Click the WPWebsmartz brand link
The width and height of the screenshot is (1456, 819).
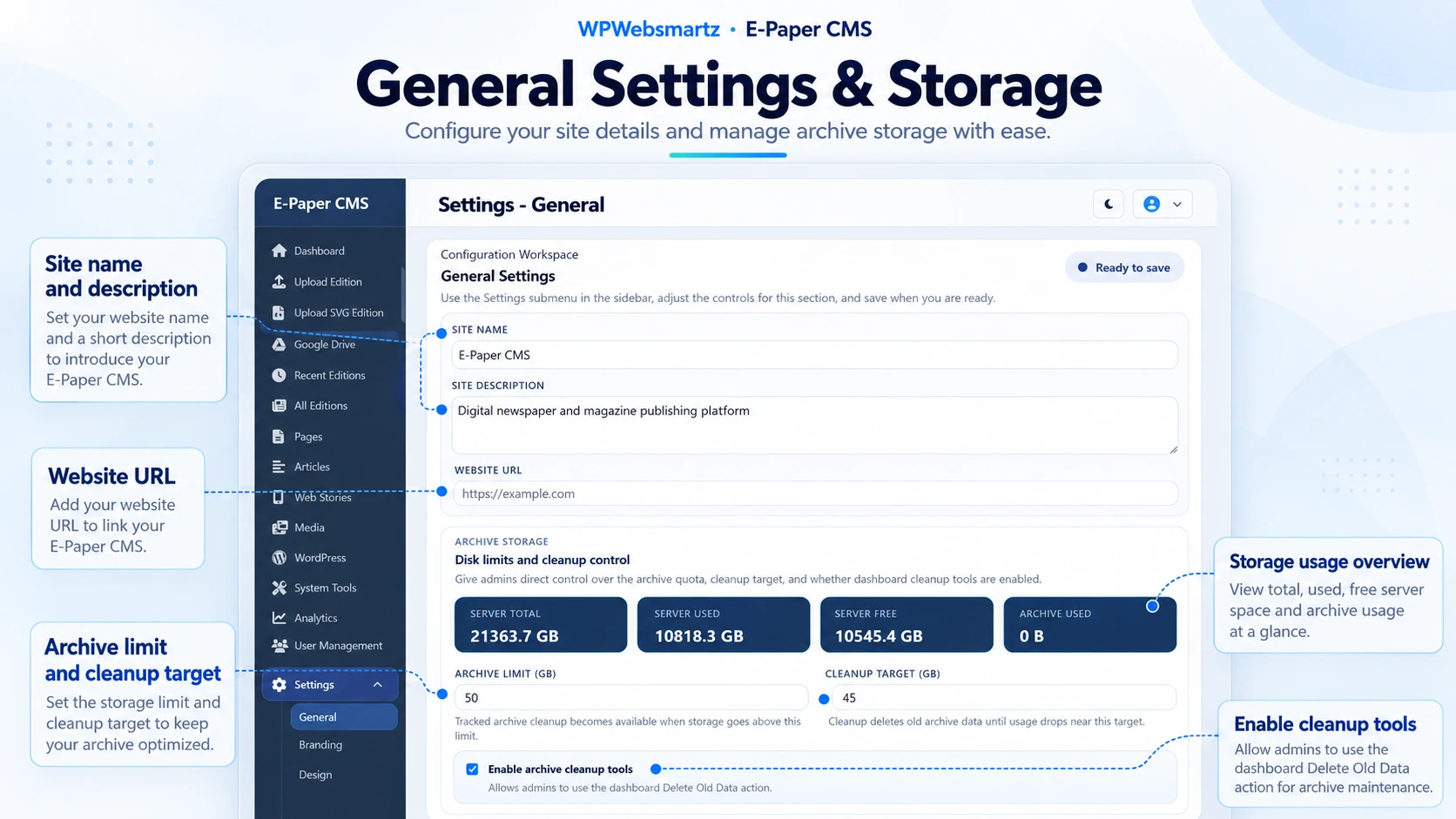point(649,30)
